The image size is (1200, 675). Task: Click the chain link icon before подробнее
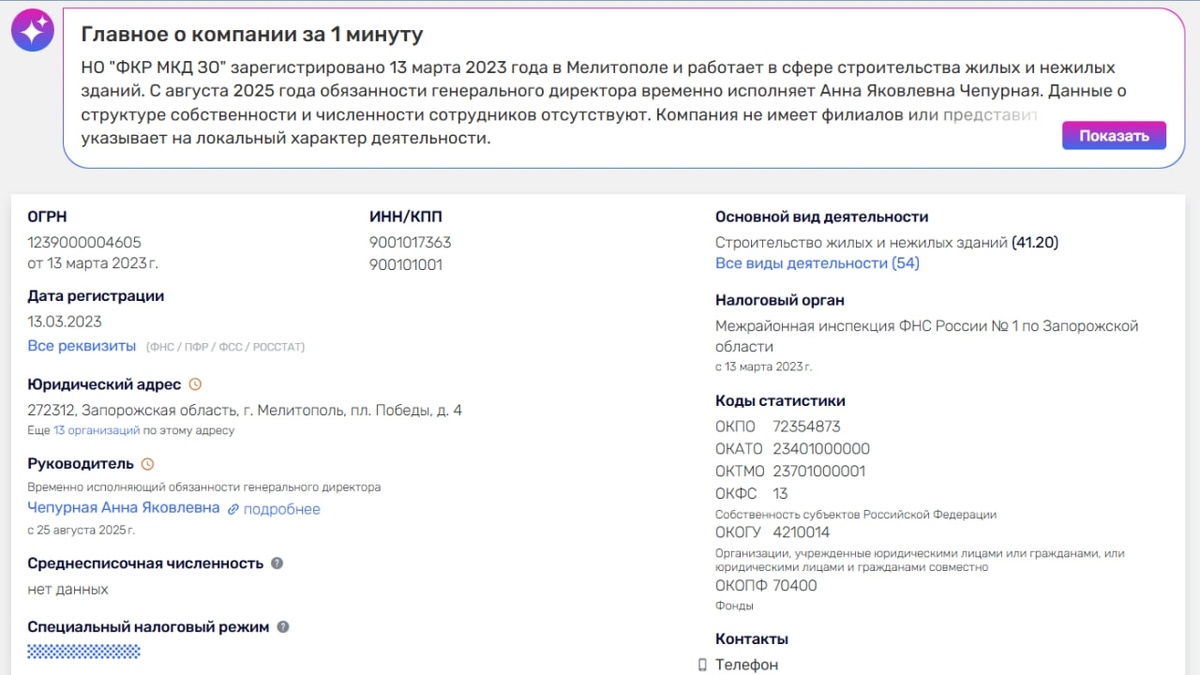[233, 509]
